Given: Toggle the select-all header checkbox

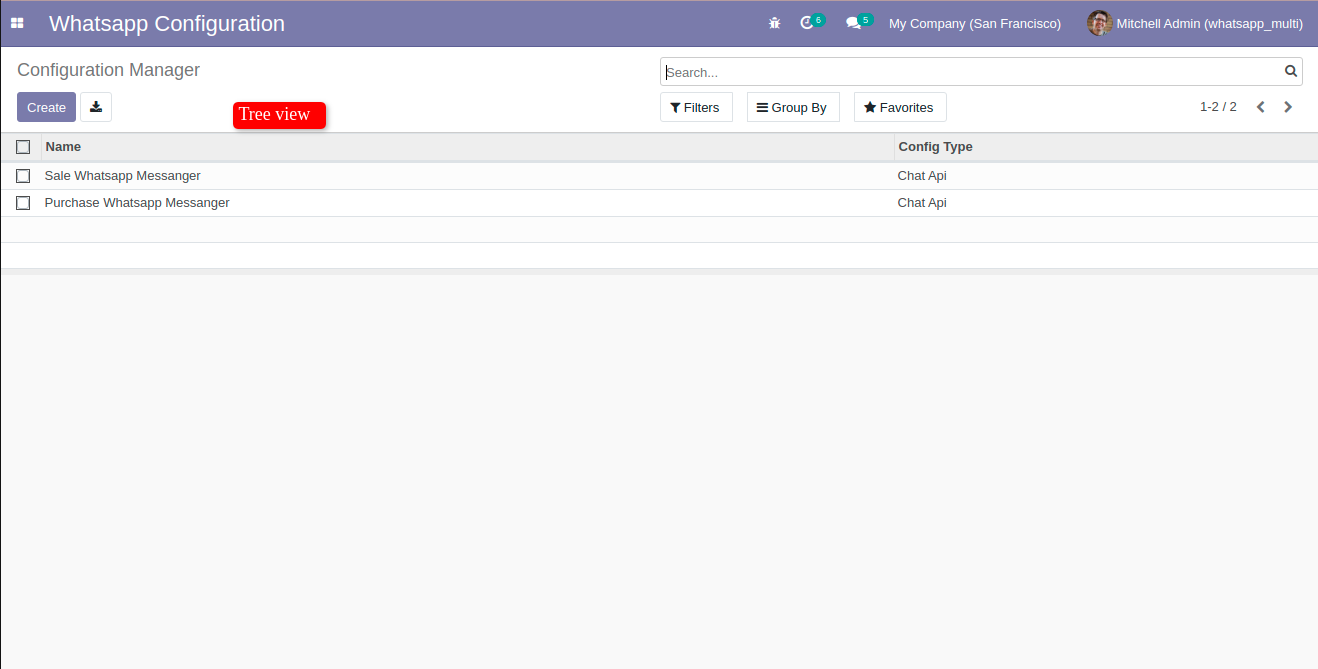Looking at the screenshot, I should click(23, 147).
